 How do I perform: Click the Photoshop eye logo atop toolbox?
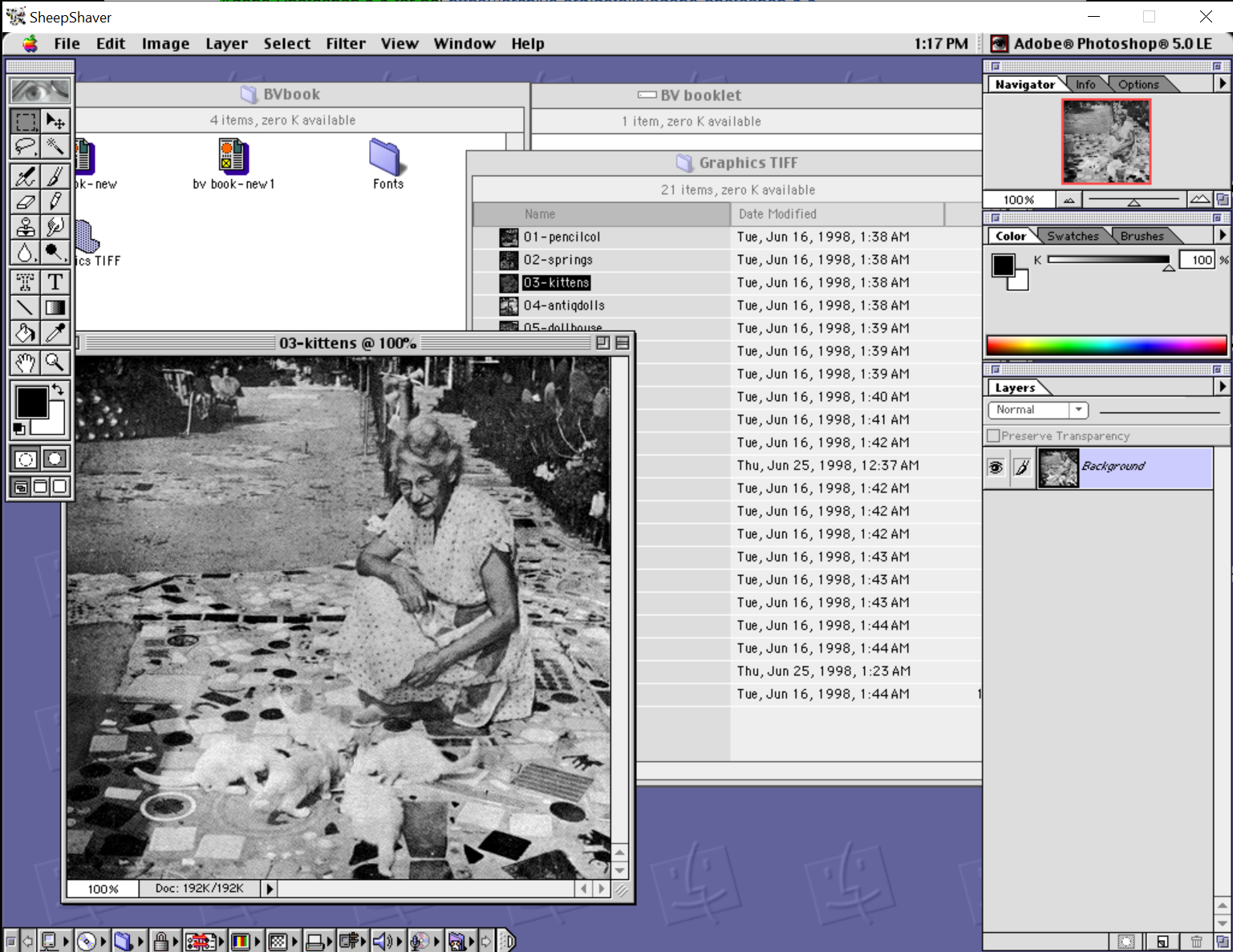(x=40, y=91)
